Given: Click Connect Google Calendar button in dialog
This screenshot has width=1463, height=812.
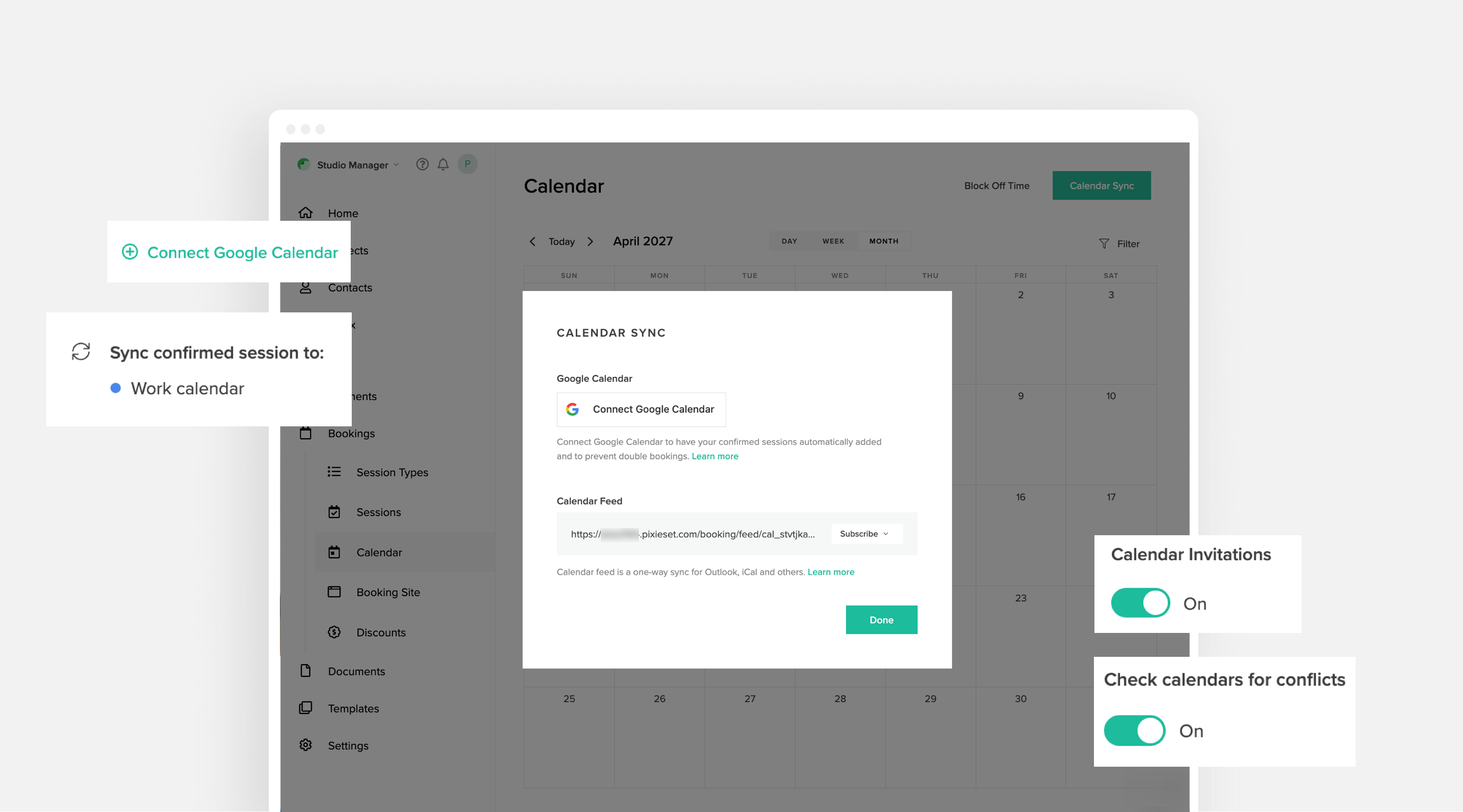Looking at the screenshot, I should 641,409.
